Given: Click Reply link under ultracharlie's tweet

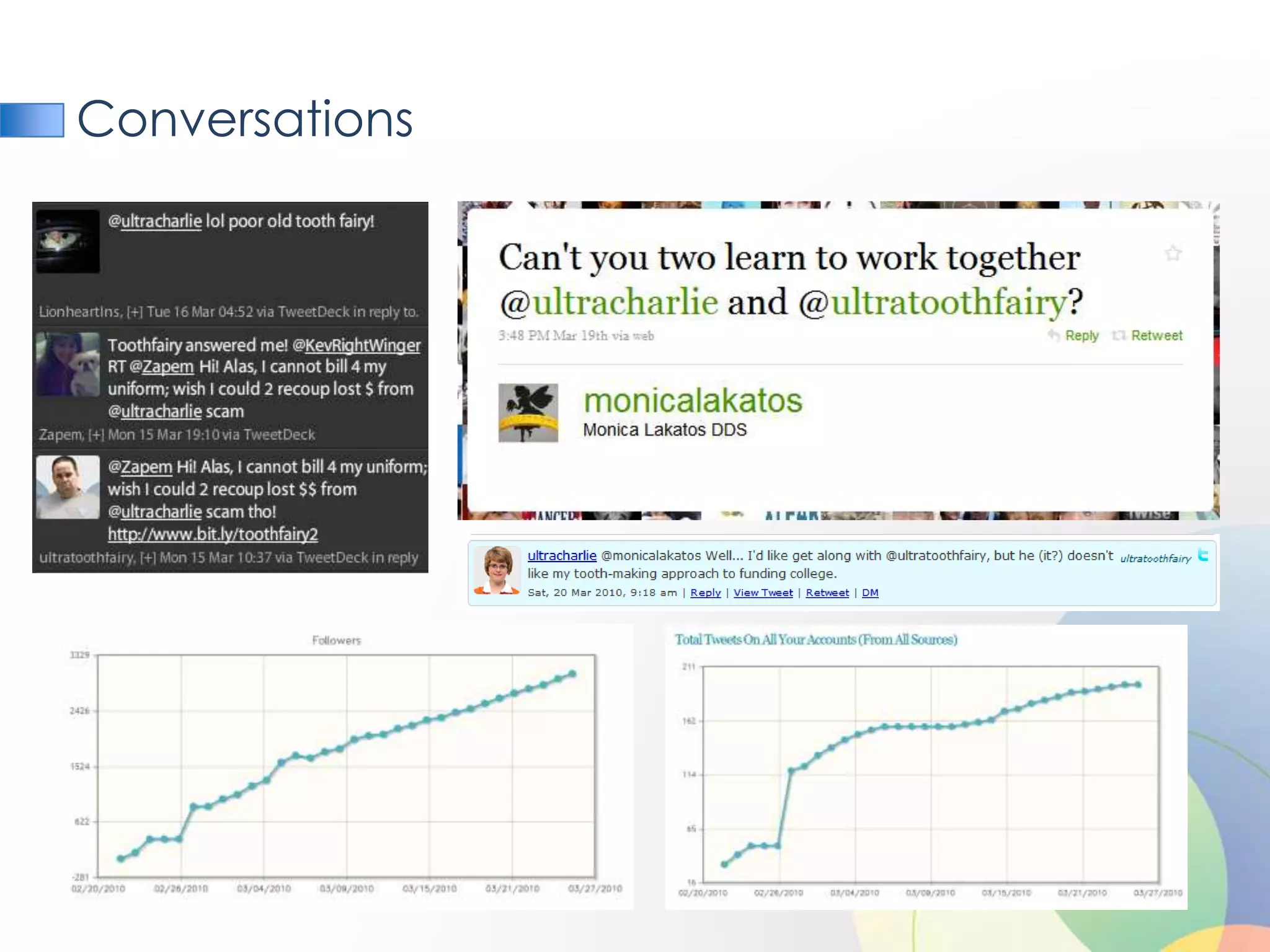Looking at the screenshot, I should click(705, 593).
